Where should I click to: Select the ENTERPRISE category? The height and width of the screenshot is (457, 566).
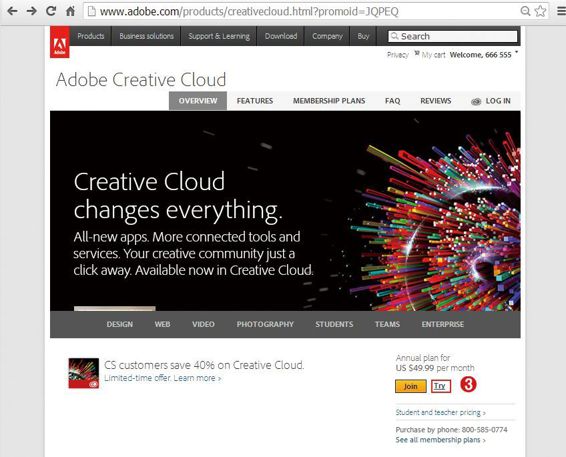click(443, 324)
